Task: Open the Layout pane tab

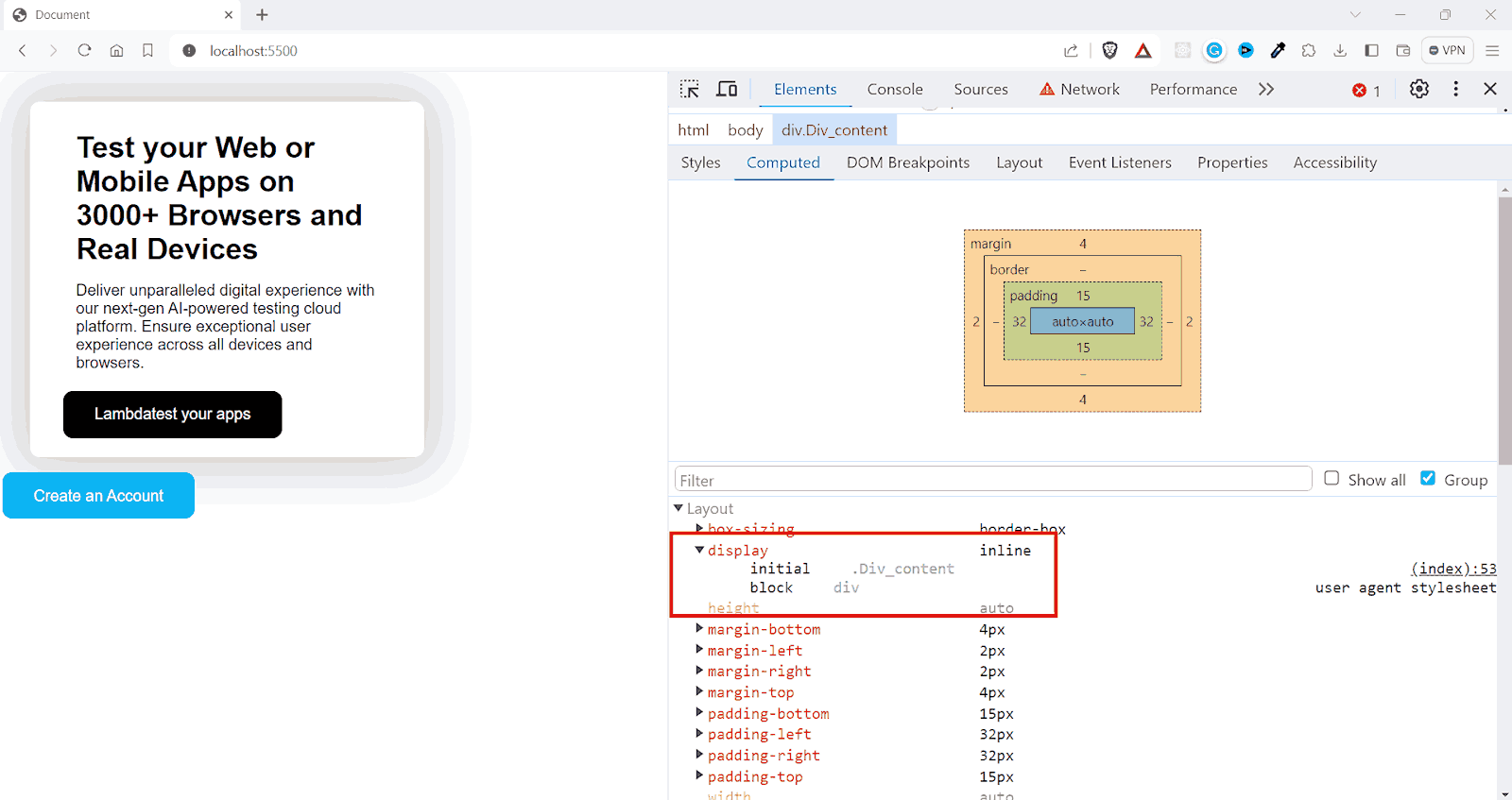Action: (1019, 162)
